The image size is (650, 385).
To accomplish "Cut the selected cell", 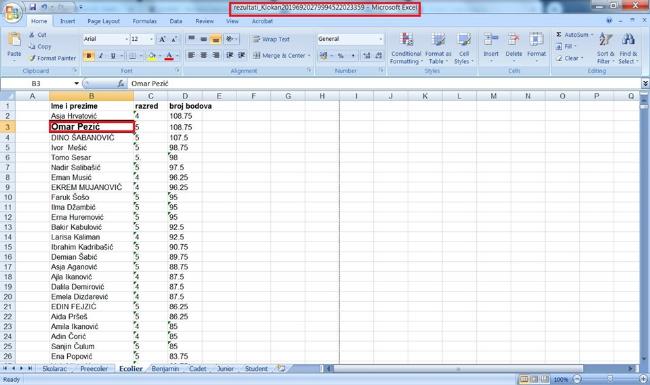I will (x=38, y=35).
